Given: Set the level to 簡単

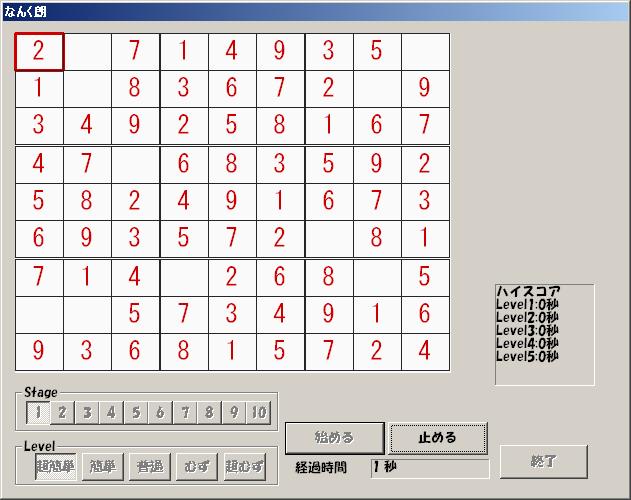Looking at the screenshot, I should (x=103, y=467).
